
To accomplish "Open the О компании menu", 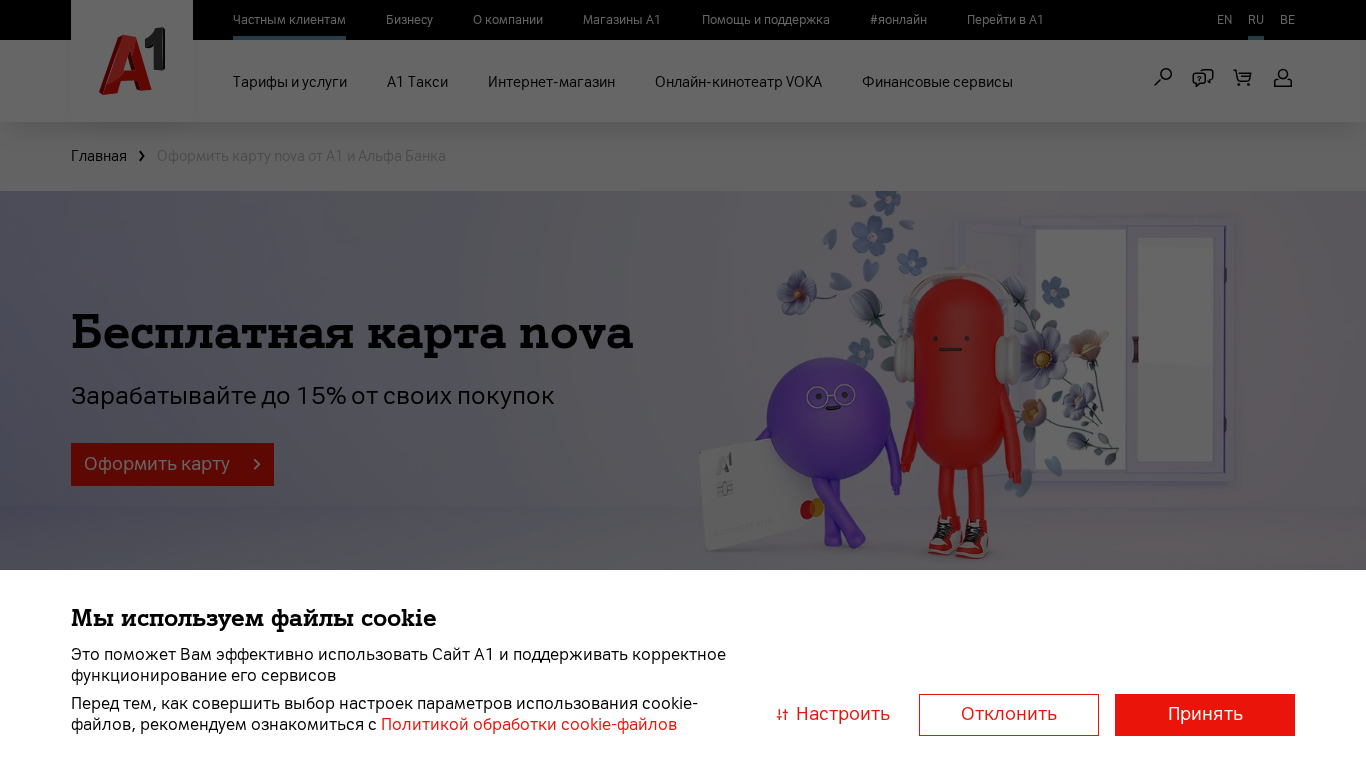I will pyautogui.click(x=508, y=20).
